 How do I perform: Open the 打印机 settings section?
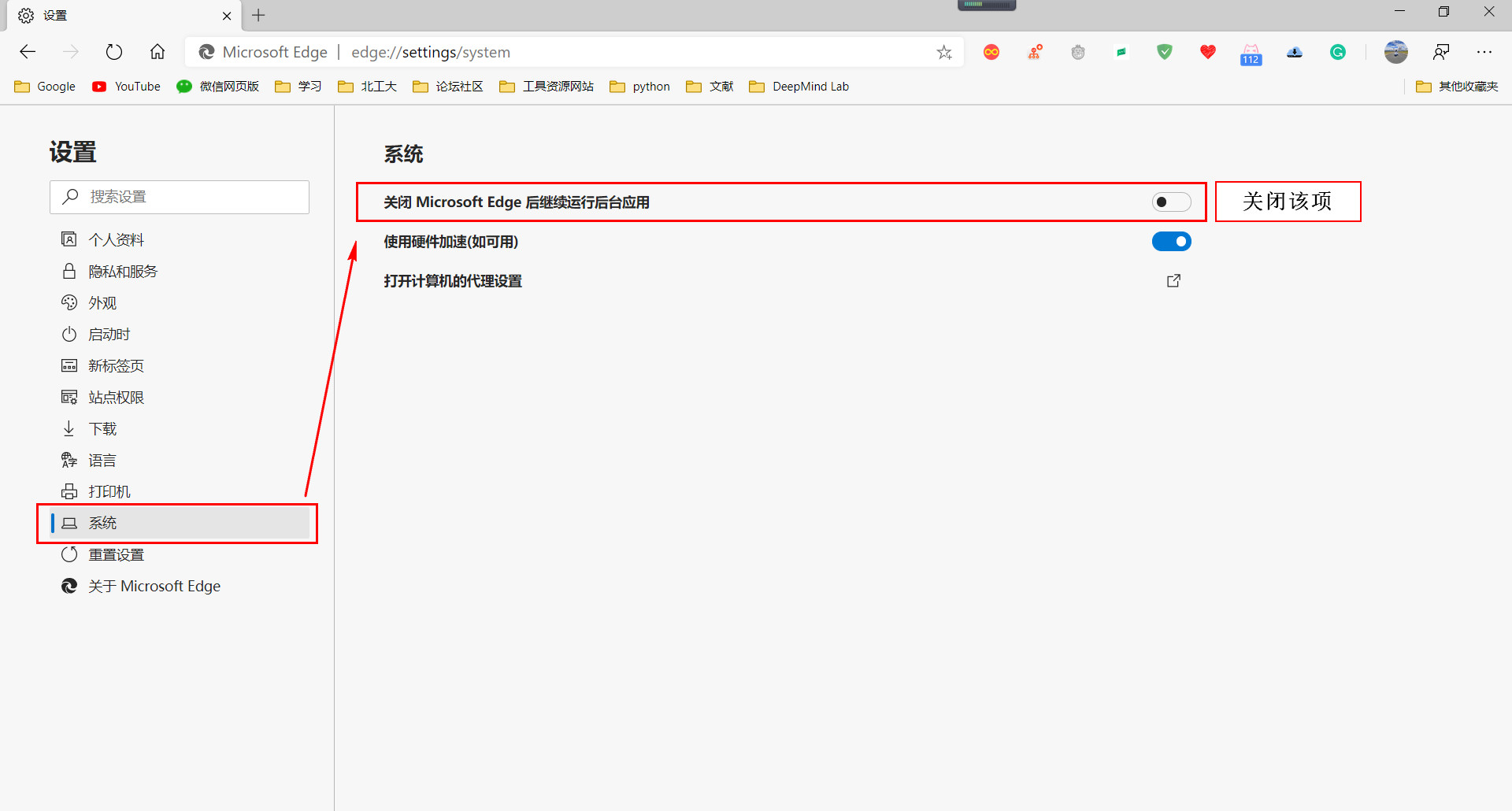[180, 491]
